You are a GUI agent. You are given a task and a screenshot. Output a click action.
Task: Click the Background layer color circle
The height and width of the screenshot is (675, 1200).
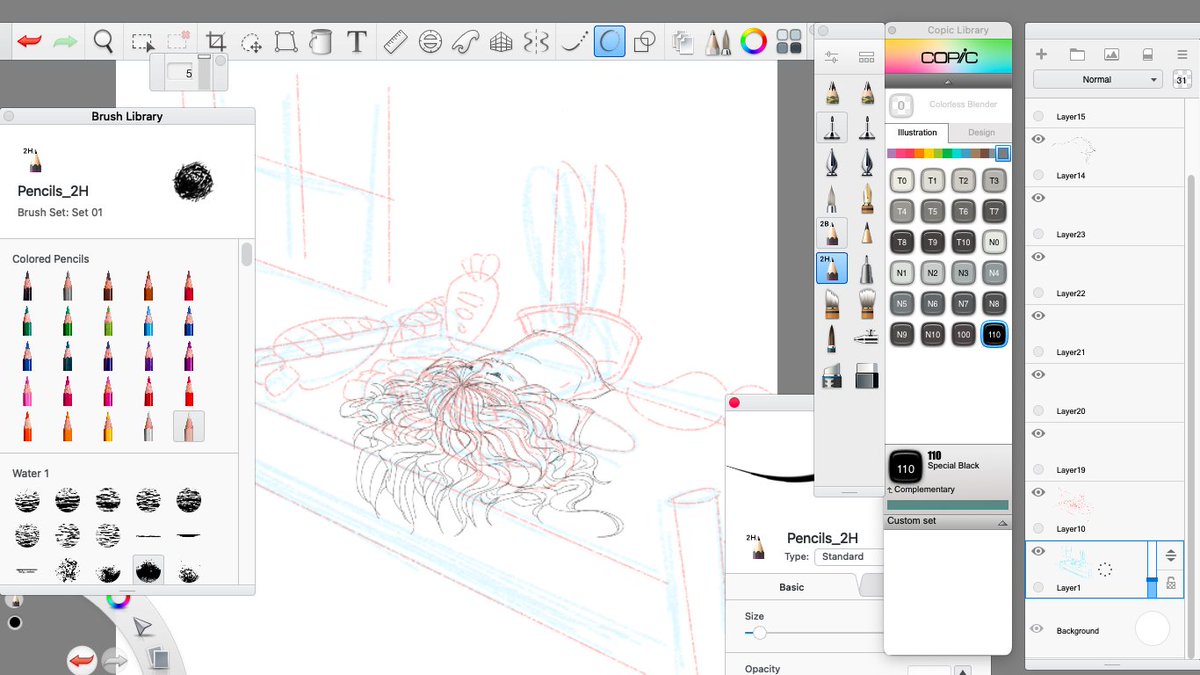pyautogui.click(x=1152, y=629)
